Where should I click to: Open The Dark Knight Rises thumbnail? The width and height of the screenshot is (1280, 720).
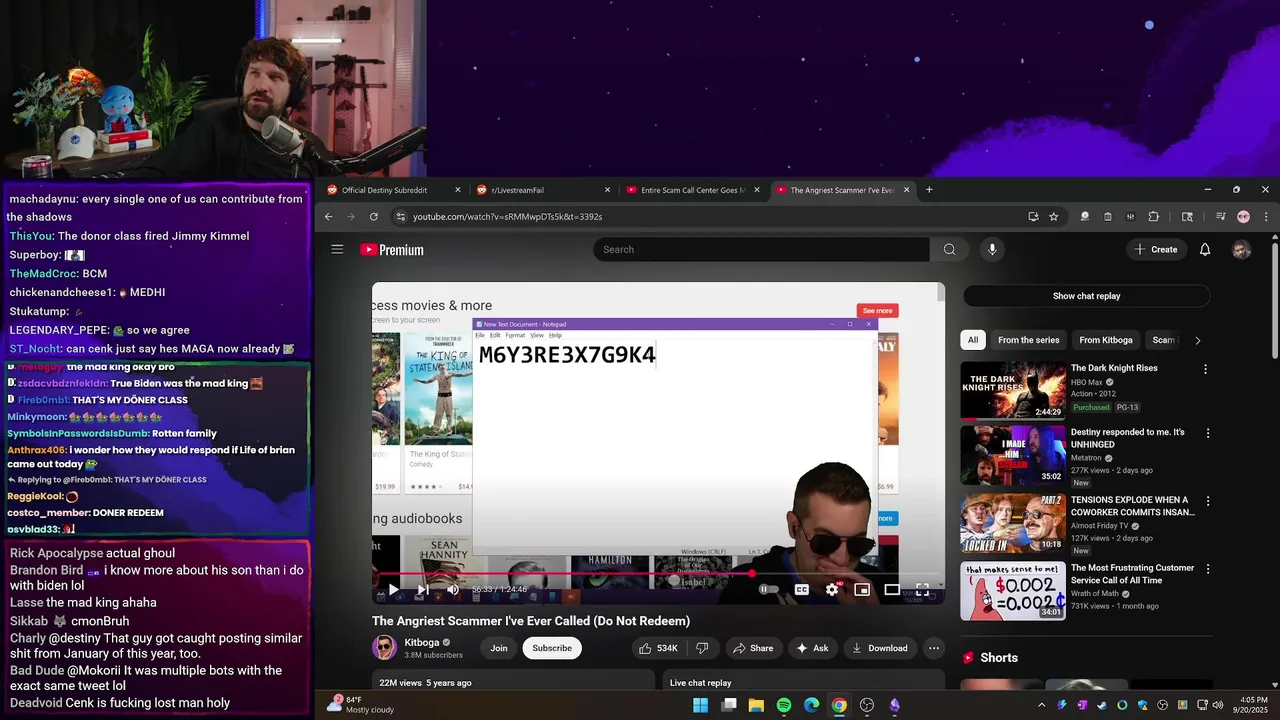[1013, 390]
